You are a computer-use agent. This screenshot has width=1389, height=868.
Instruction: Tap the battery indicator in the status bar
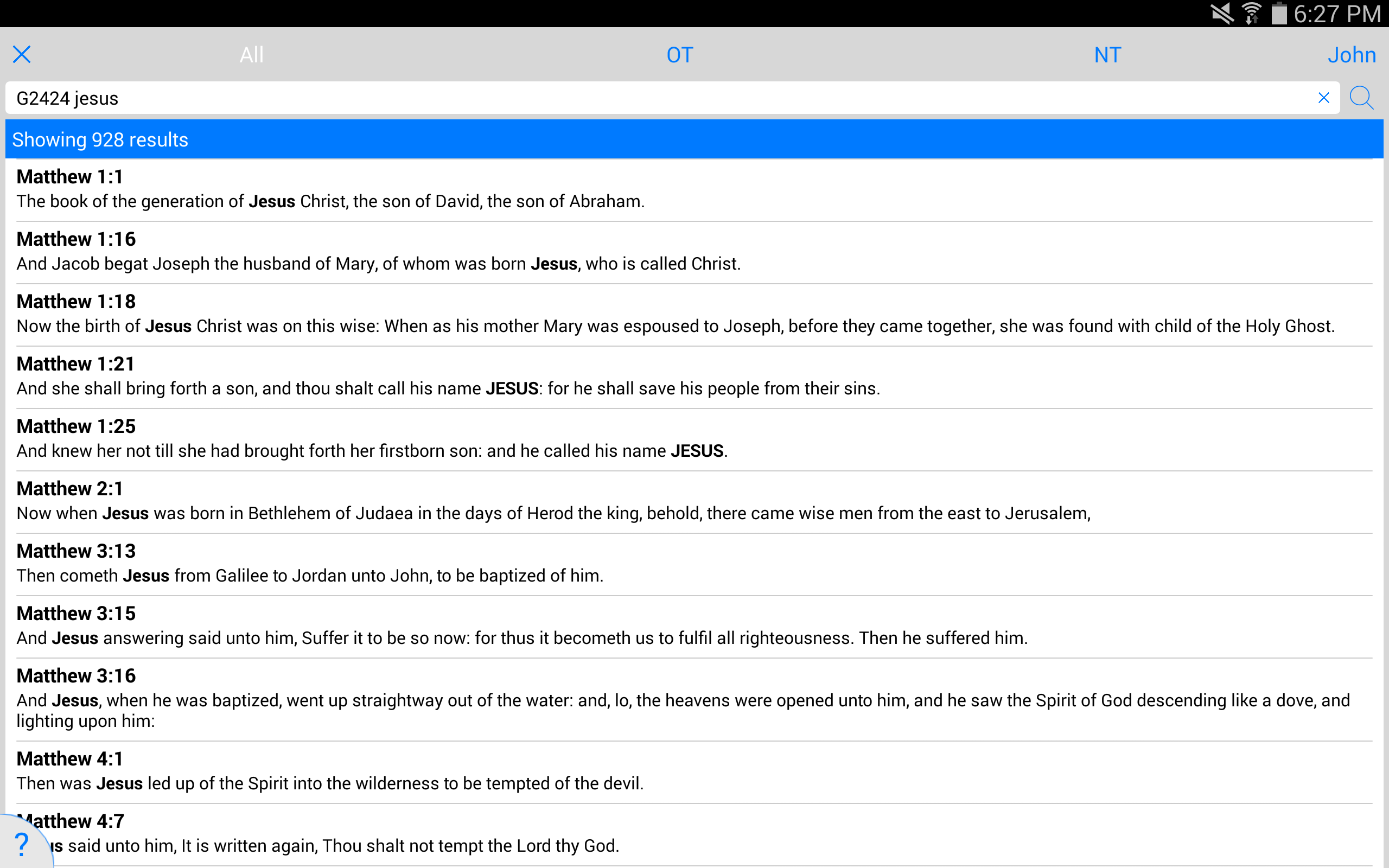(1278, 12)
